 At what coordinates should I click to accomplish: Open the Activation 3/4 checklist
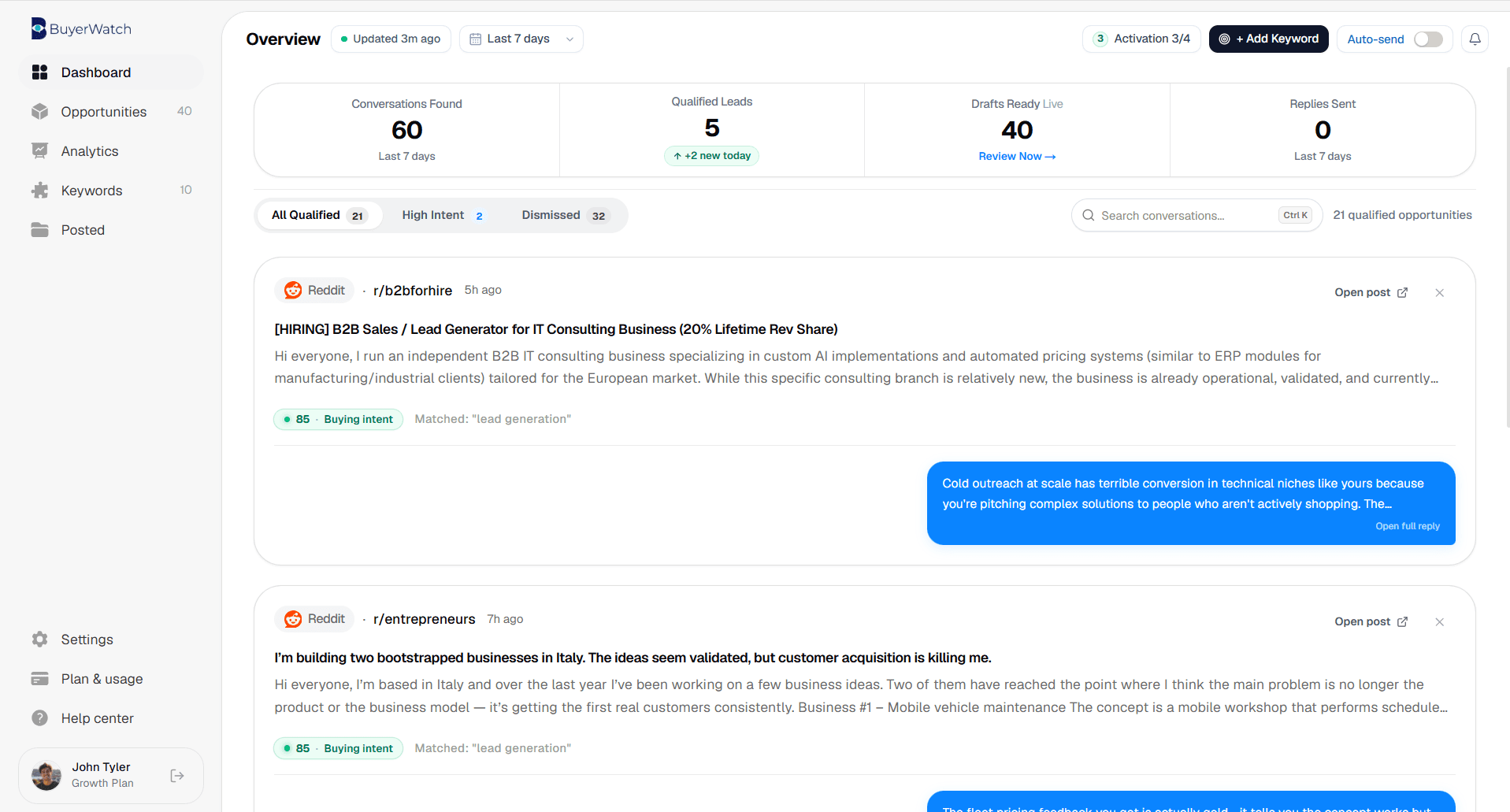[x=1141, y=39]
